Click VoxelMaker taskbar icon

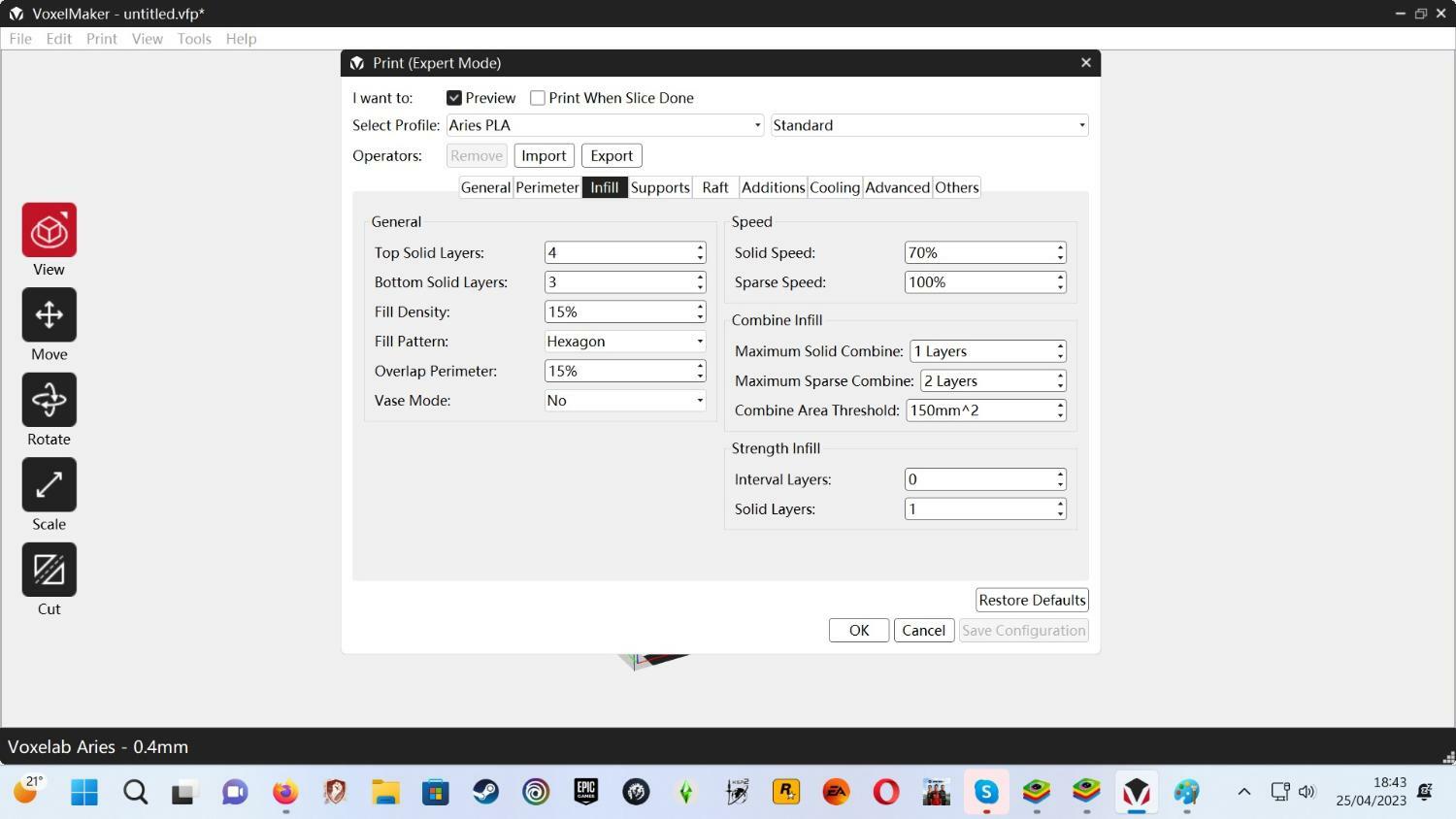tap(1137, 793)
